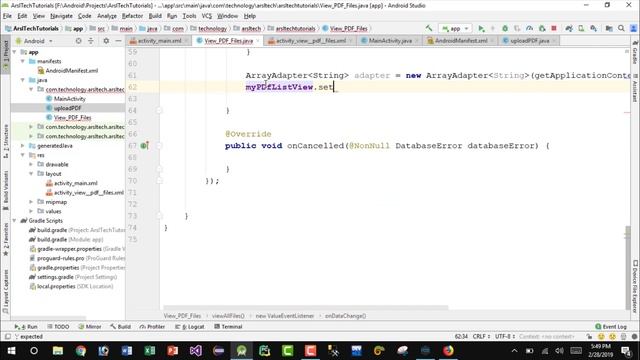The width and height of the screenshot is (640, 360).
Task: Open Project Structure folder icon
Action: point(609,28)
